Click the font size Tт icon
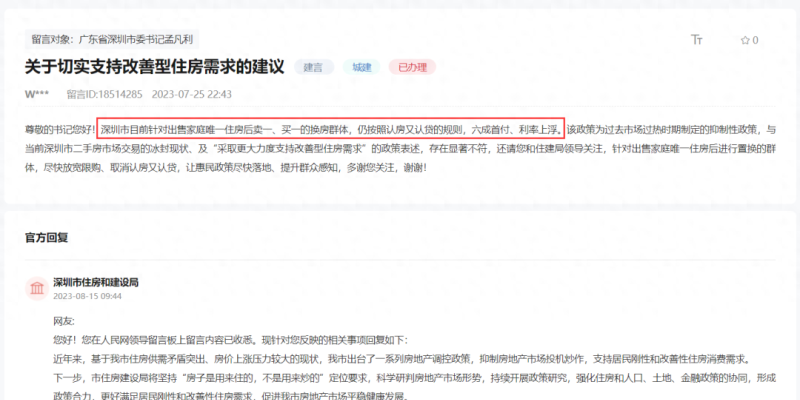The image size is (800, 400). pyautogui.click(x=696, y=40)
